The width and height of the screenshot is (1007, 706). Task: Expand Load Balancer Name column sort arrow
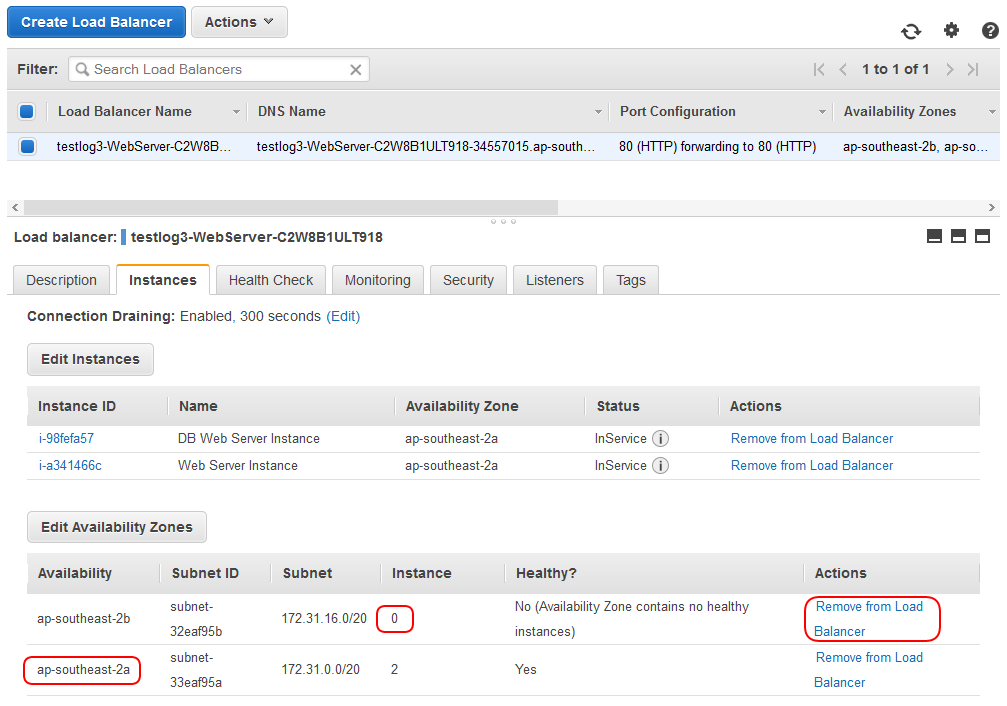236,112
